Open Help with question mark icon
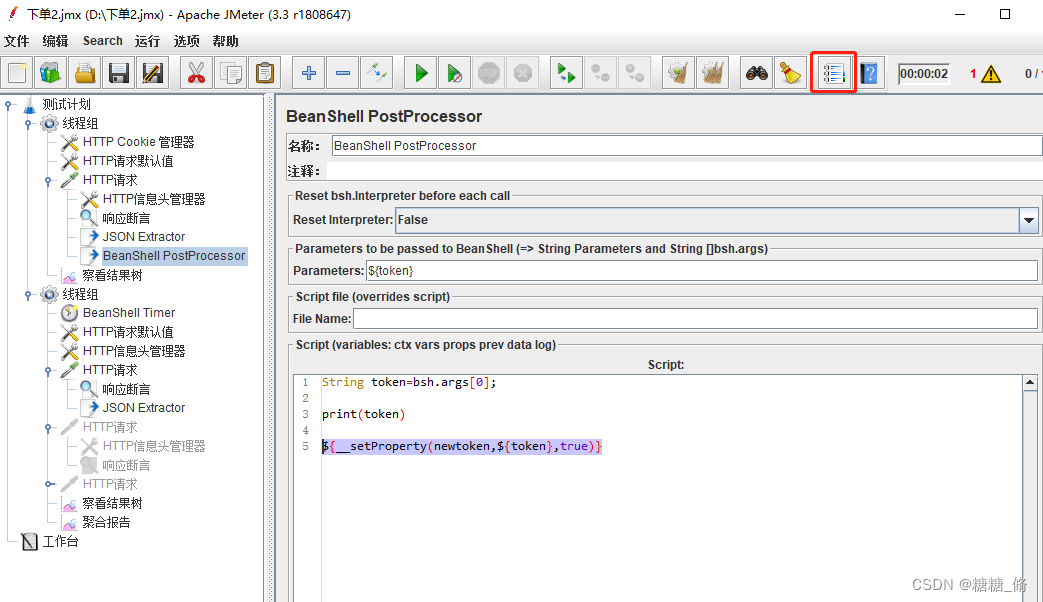 click(x=869, y=73)
